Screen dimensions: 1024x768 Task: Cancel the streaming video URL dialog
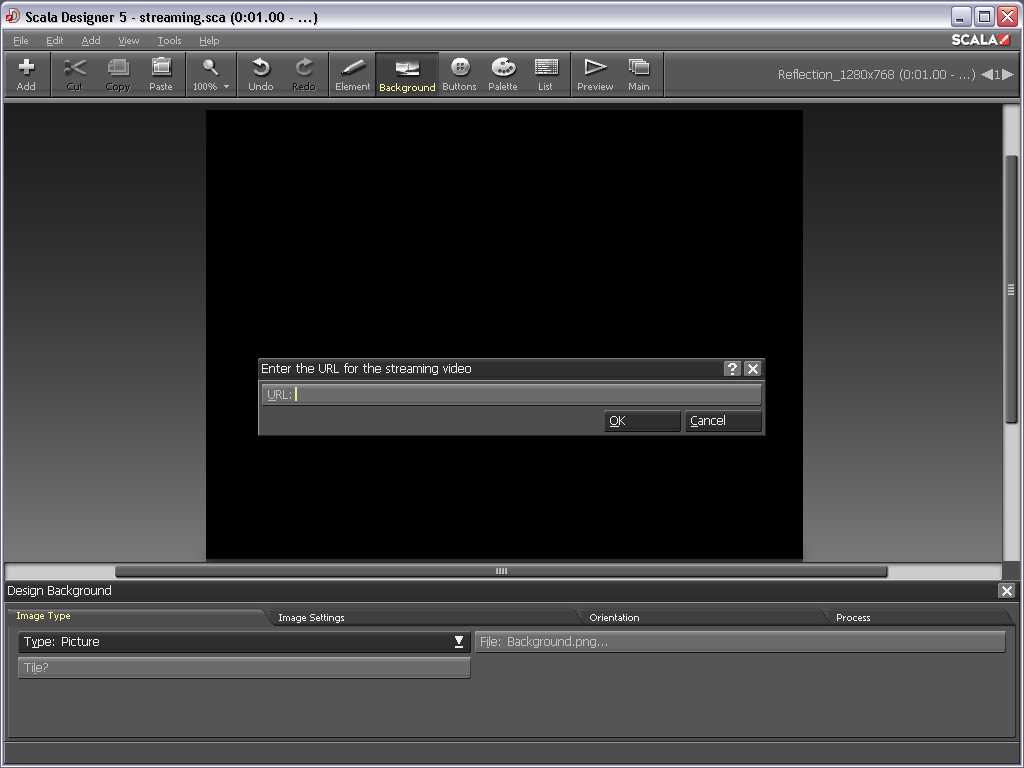(x=723, y=421)
